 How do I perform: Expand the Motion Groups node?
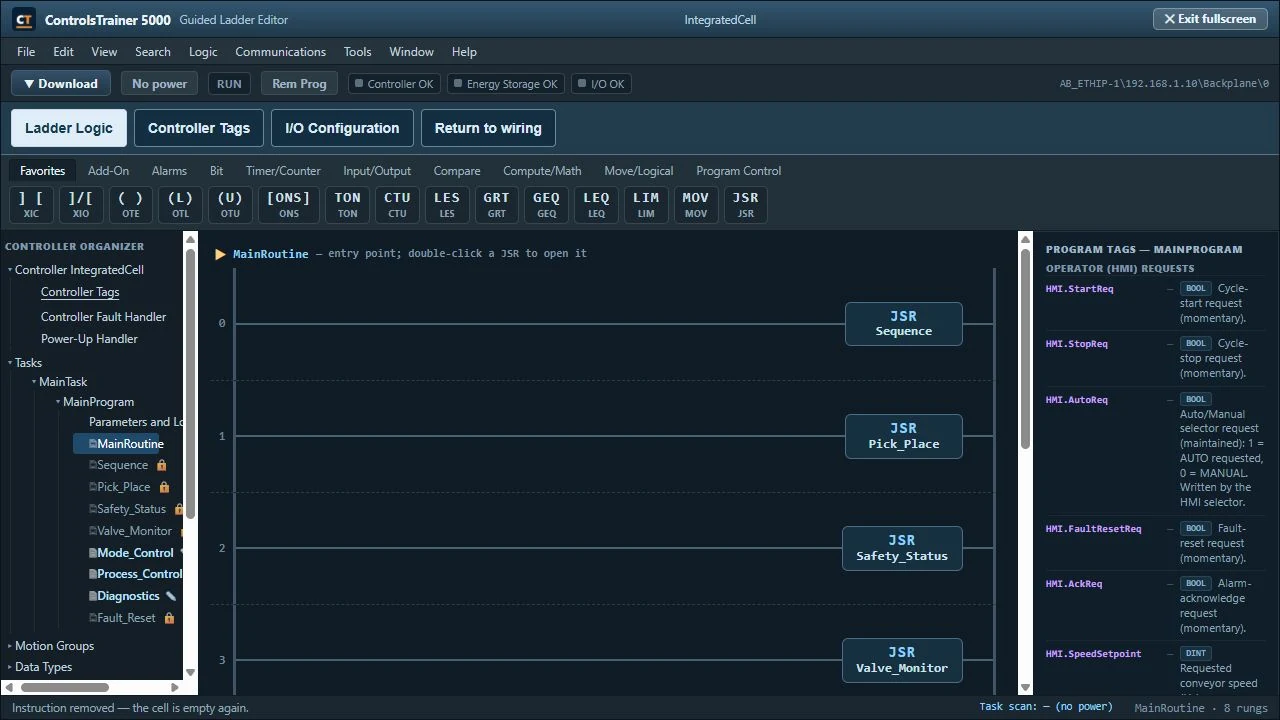pos(10,646)
